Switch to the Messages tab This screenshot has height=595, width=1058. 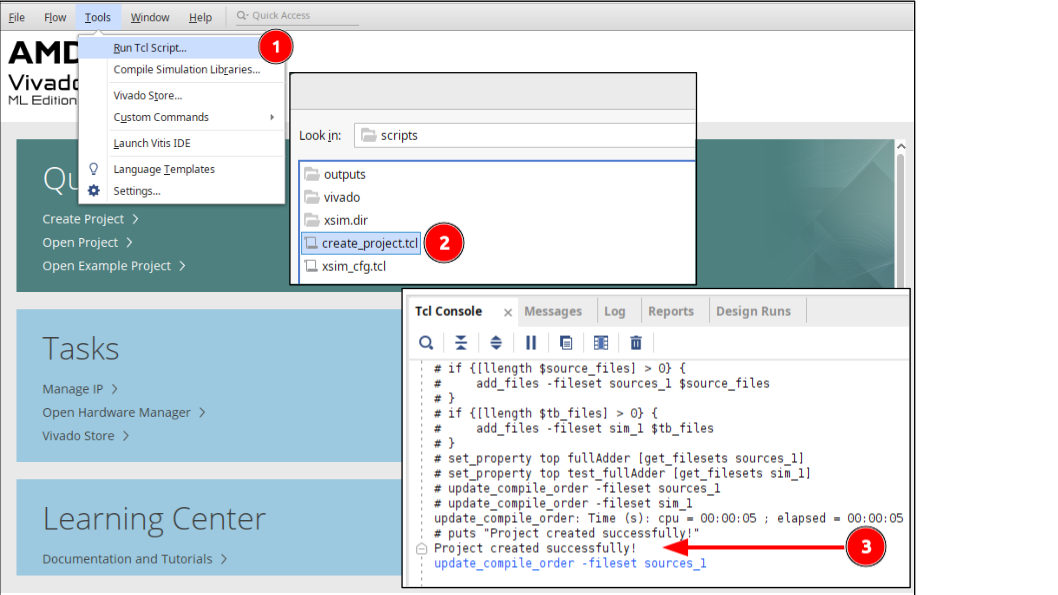(553, 312)
